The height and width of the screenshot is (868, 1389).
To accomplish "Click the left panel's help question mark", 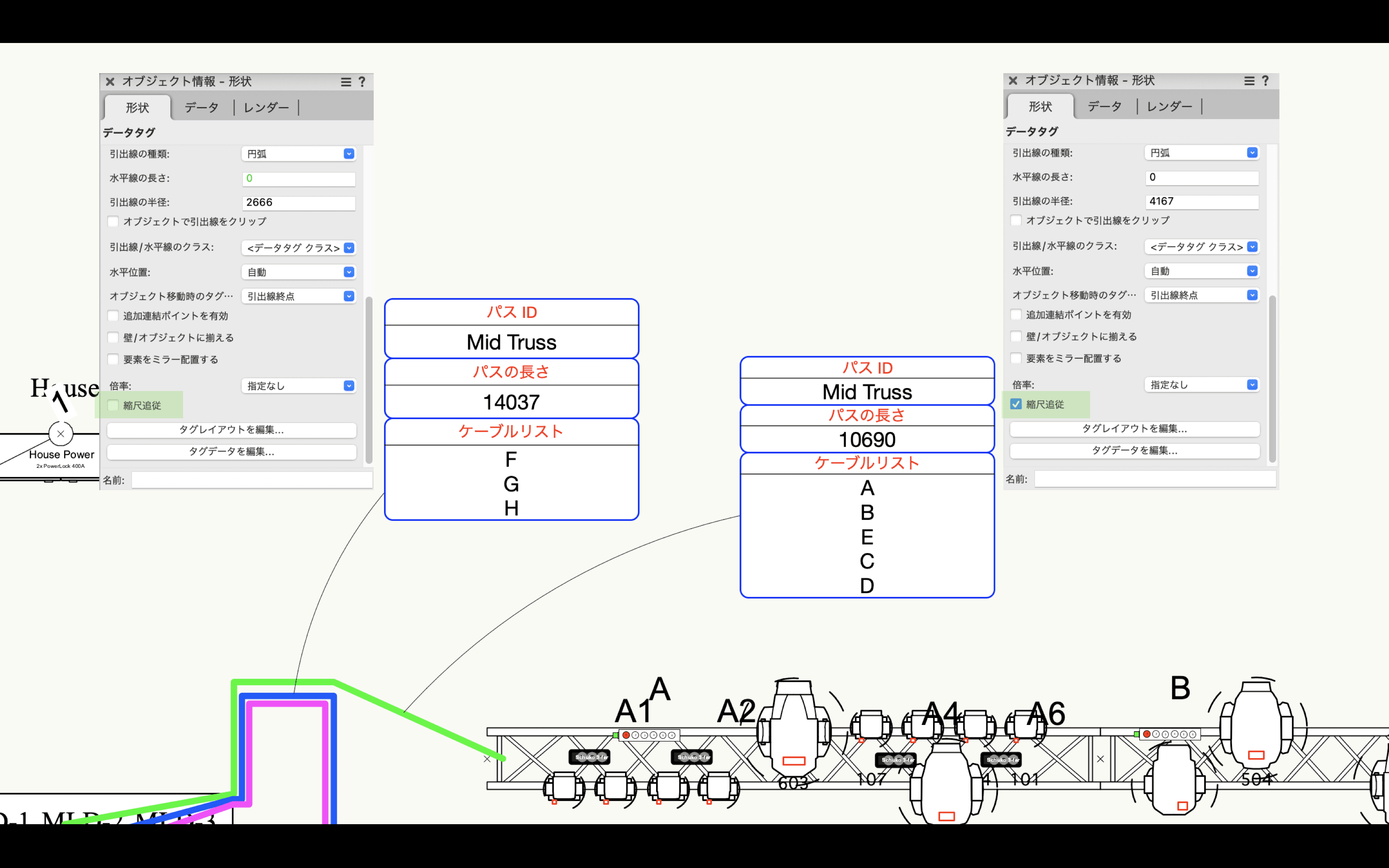I will [x=362, y=82].
